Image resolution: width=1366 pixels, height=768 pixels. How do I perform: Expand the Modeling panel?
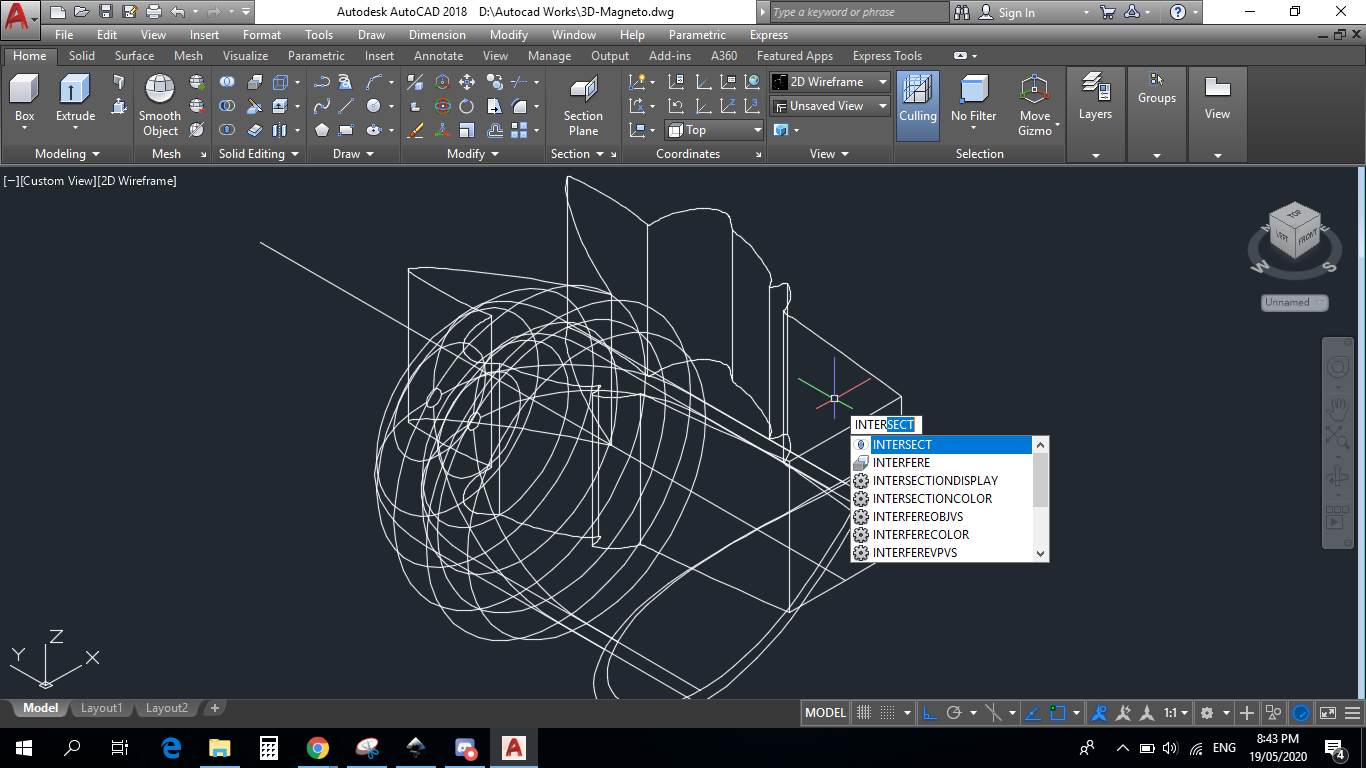[x=67, y=154]
